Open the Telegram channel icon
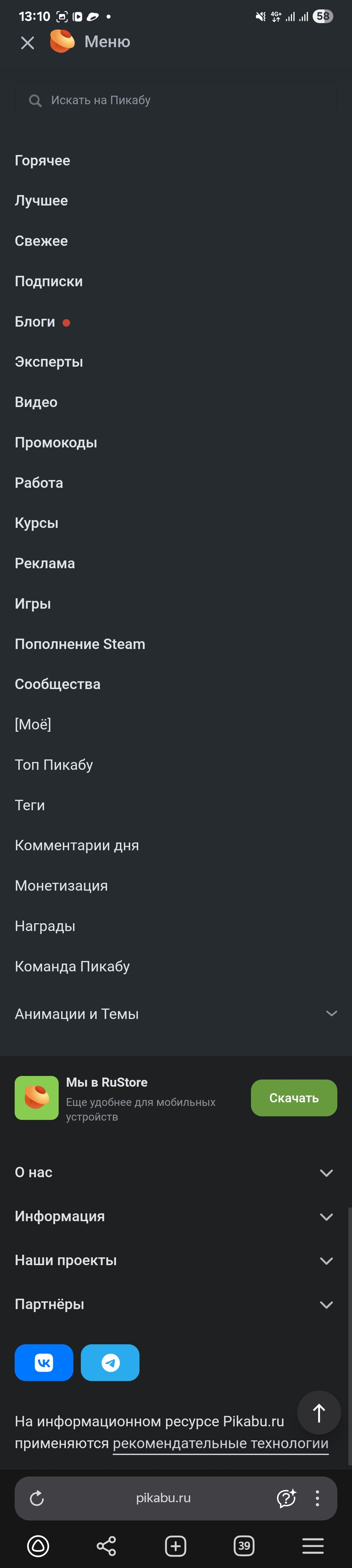 pyautogui.click(x=110, y=1362)
